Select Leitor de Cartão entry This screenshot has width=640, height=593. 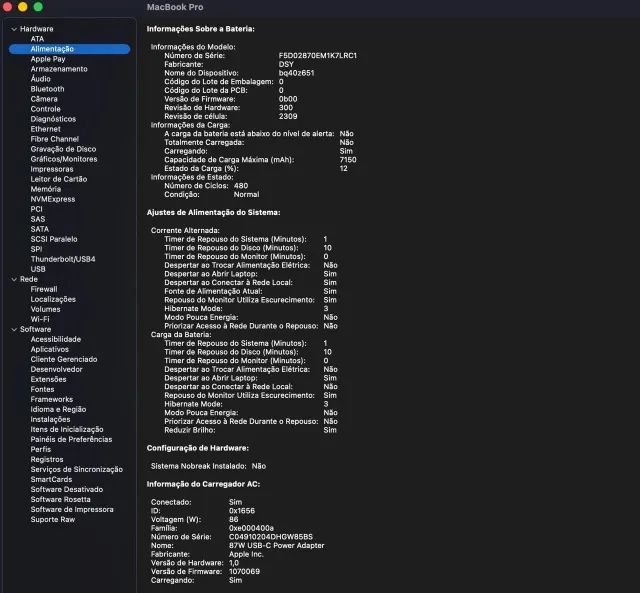59,179
